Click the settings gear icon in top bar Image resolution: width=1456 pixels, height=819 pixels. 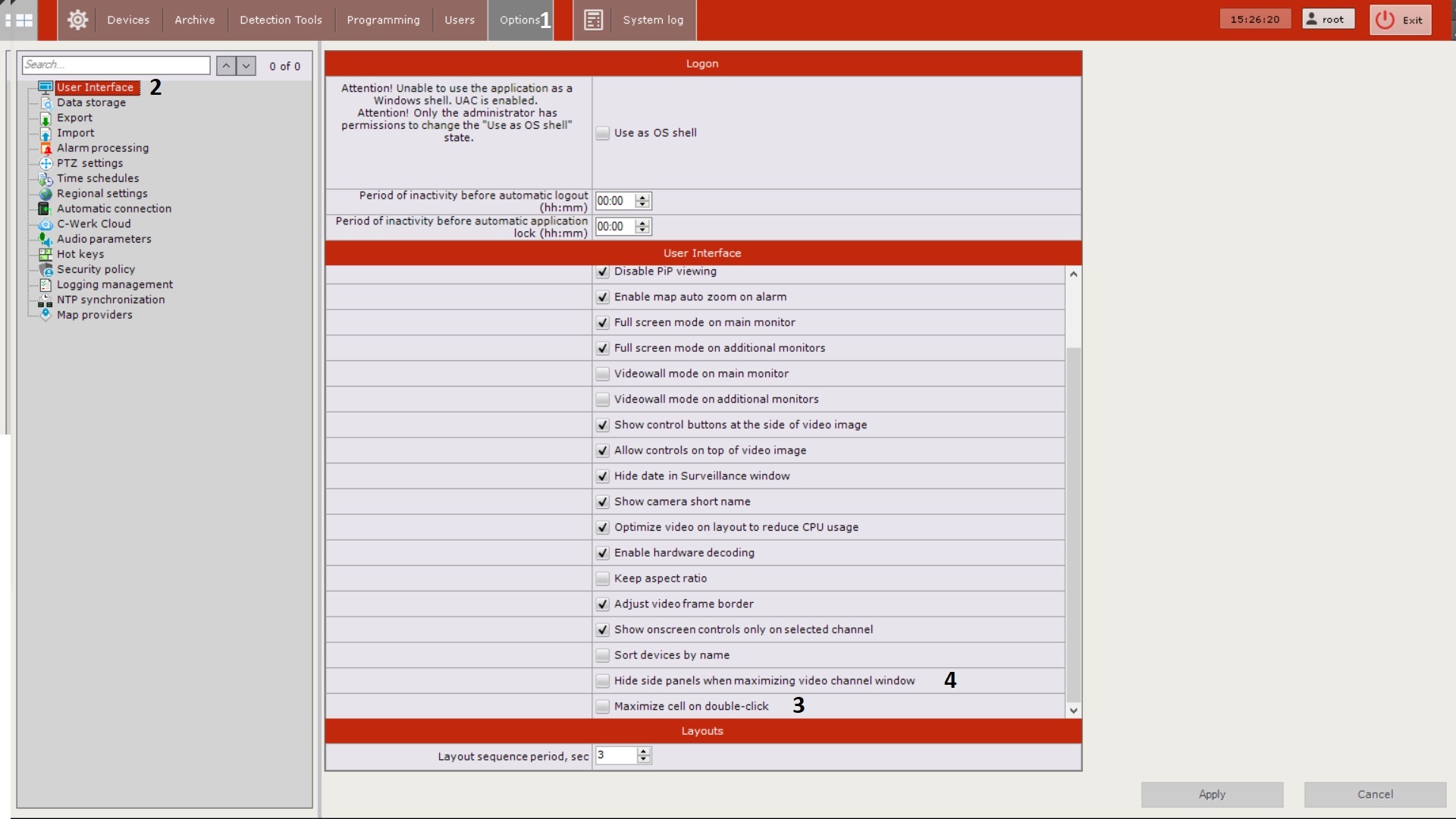(77, 20)
